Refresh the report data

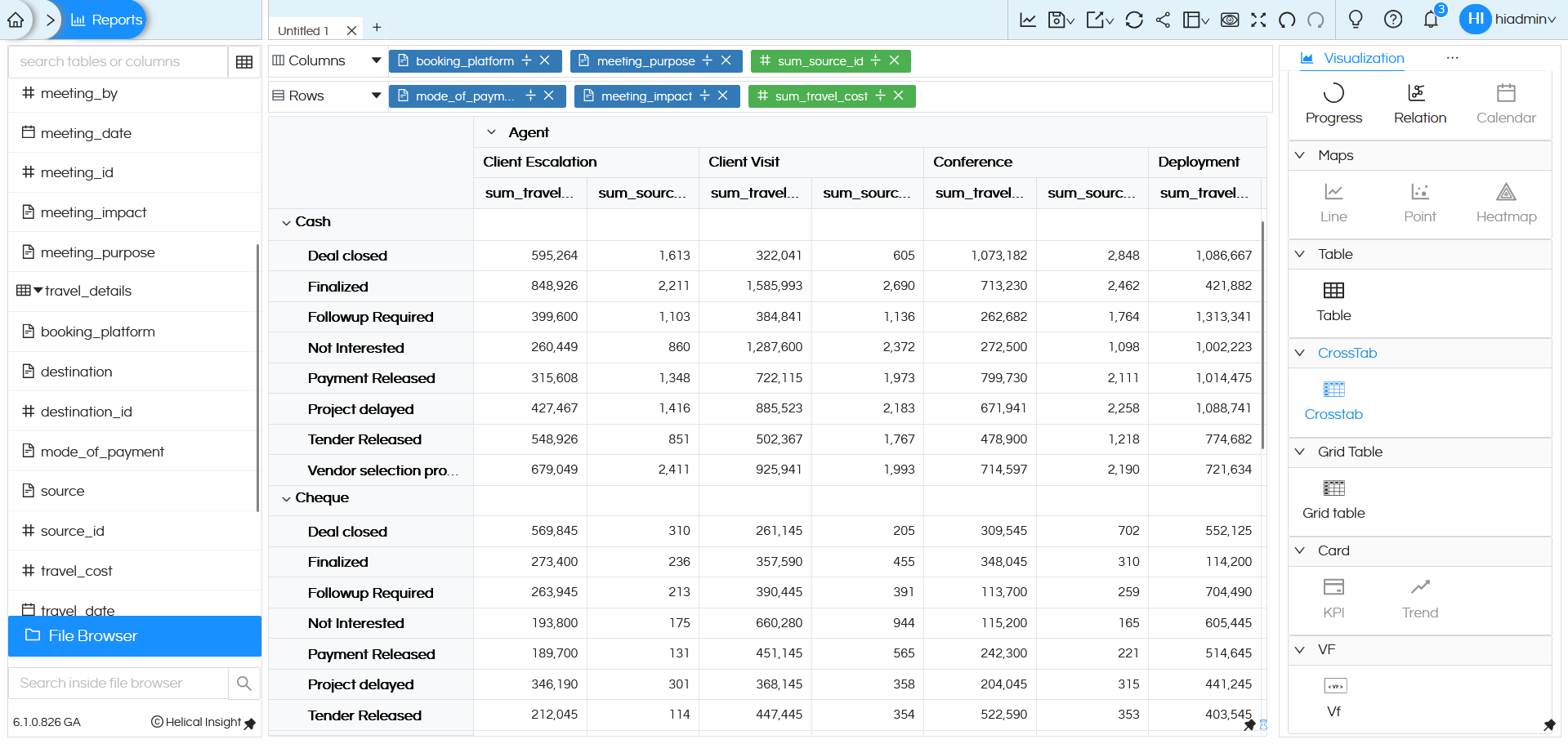point(1134,20)
